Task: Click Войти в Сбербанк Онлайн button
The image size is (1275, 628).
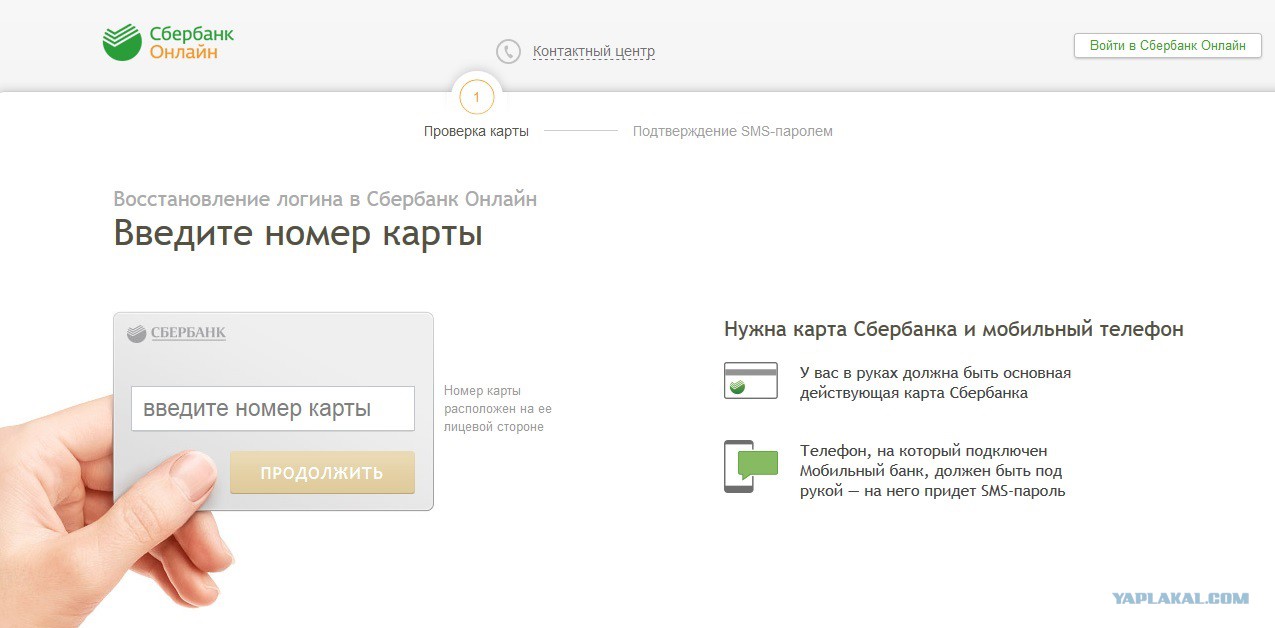Action: tap(1167, 45)
